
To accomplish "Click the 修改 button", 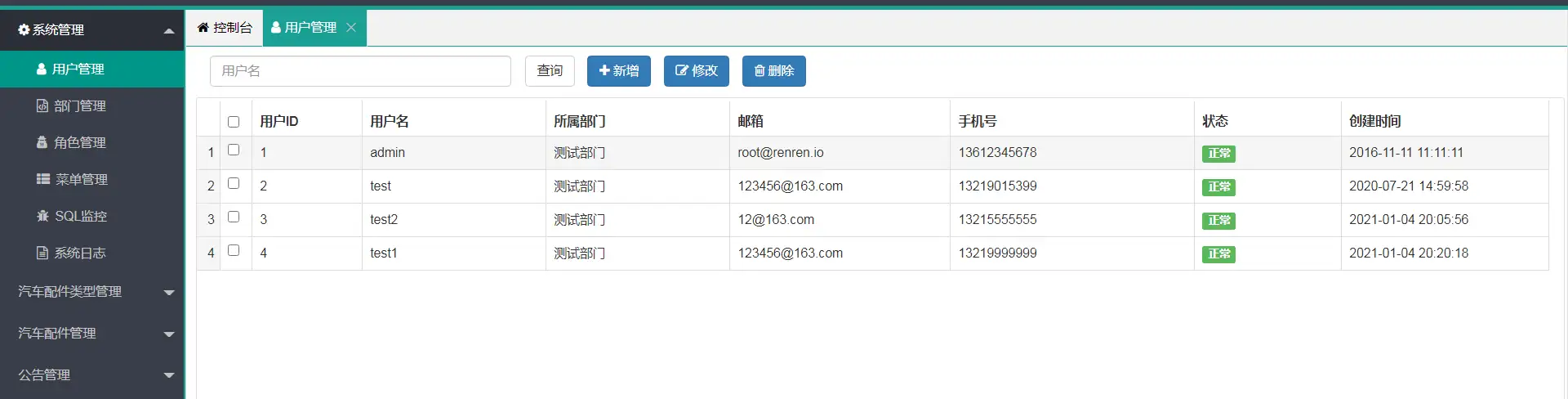I will 697,70.
